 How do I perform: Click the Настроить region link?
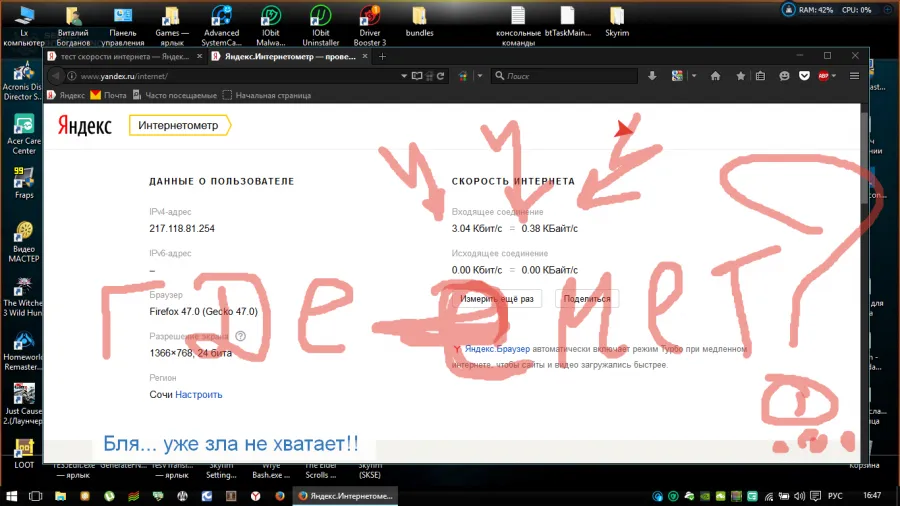199,395
